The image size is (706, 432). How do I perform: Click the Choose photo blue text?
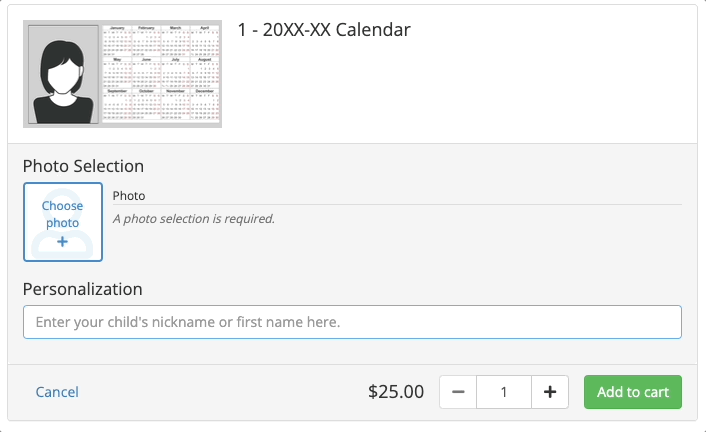coord(63,214)
